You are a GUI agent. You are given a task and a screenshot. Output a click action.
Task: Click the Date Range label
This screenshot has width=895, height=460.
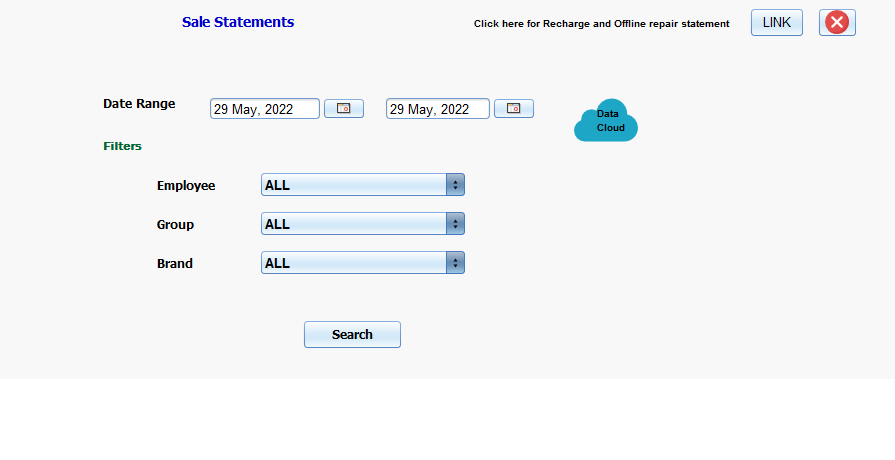[x=139, y=104]
